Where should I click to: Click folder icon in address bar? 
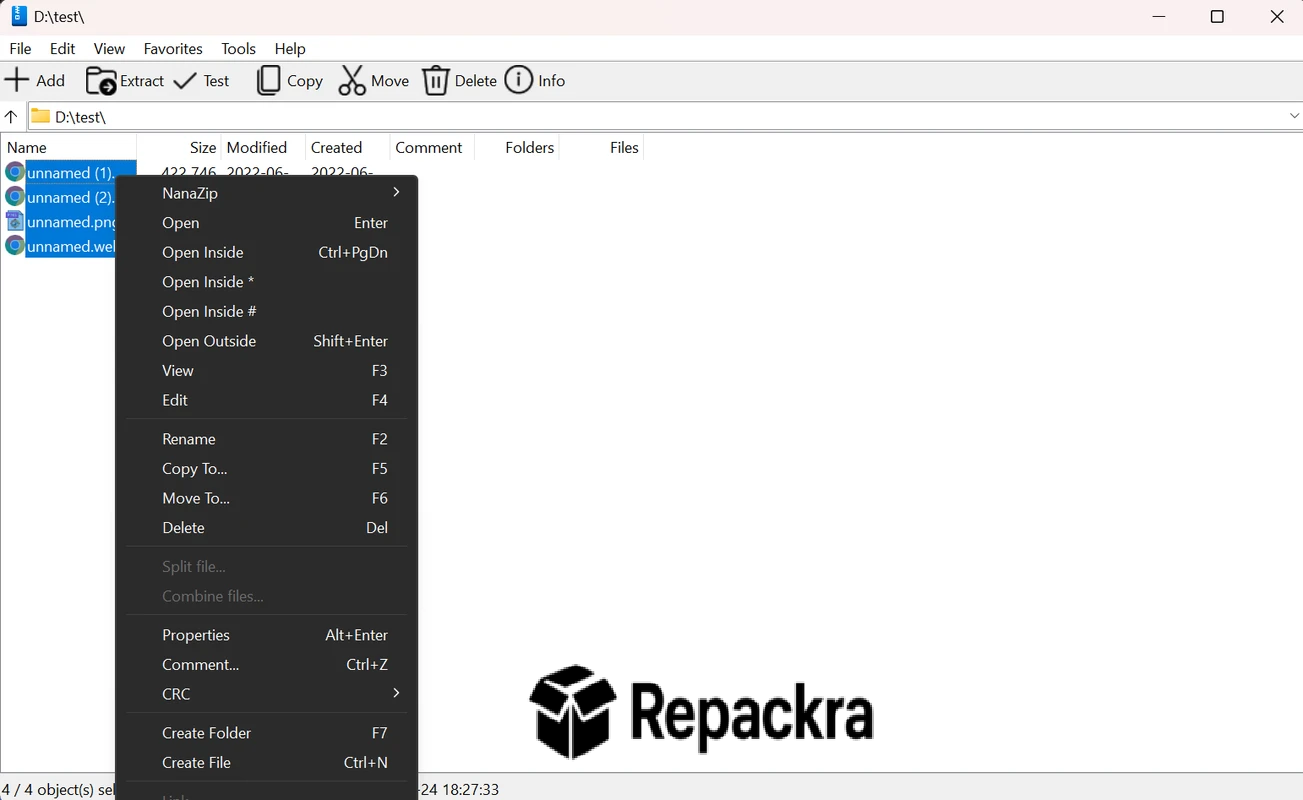pyautogui.click(x=40, y=116)
